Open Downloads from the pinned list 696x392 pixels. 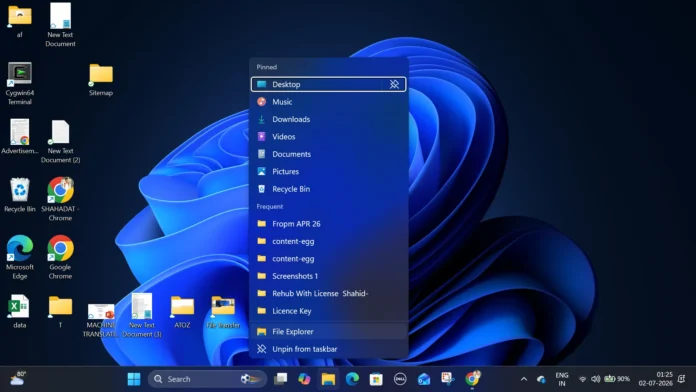point(328,119)
